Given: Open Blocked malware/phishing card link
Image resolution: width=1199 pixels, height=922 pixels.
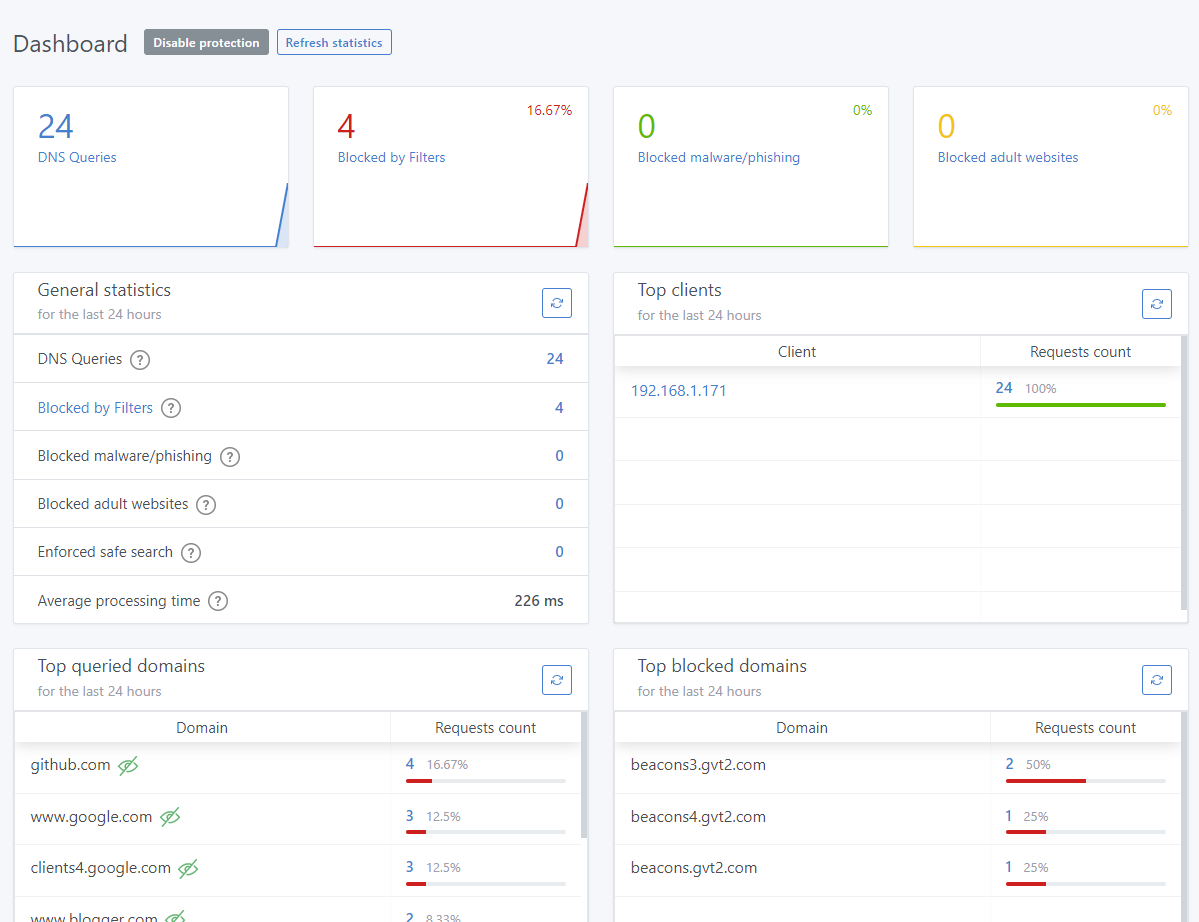Looking at the screenshot, I should click(x=719, y=157).
